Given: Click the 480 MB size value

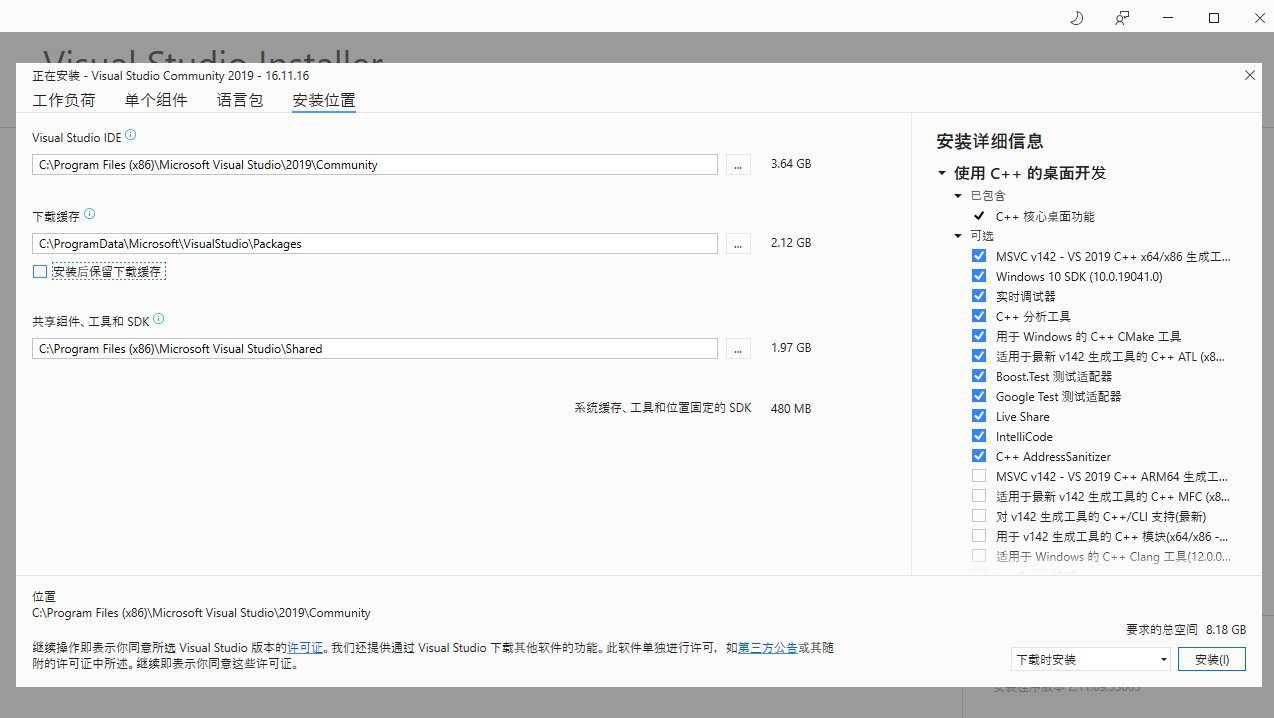Looking at the screenshot, I should pyautogui.click(x=791, y=409).
